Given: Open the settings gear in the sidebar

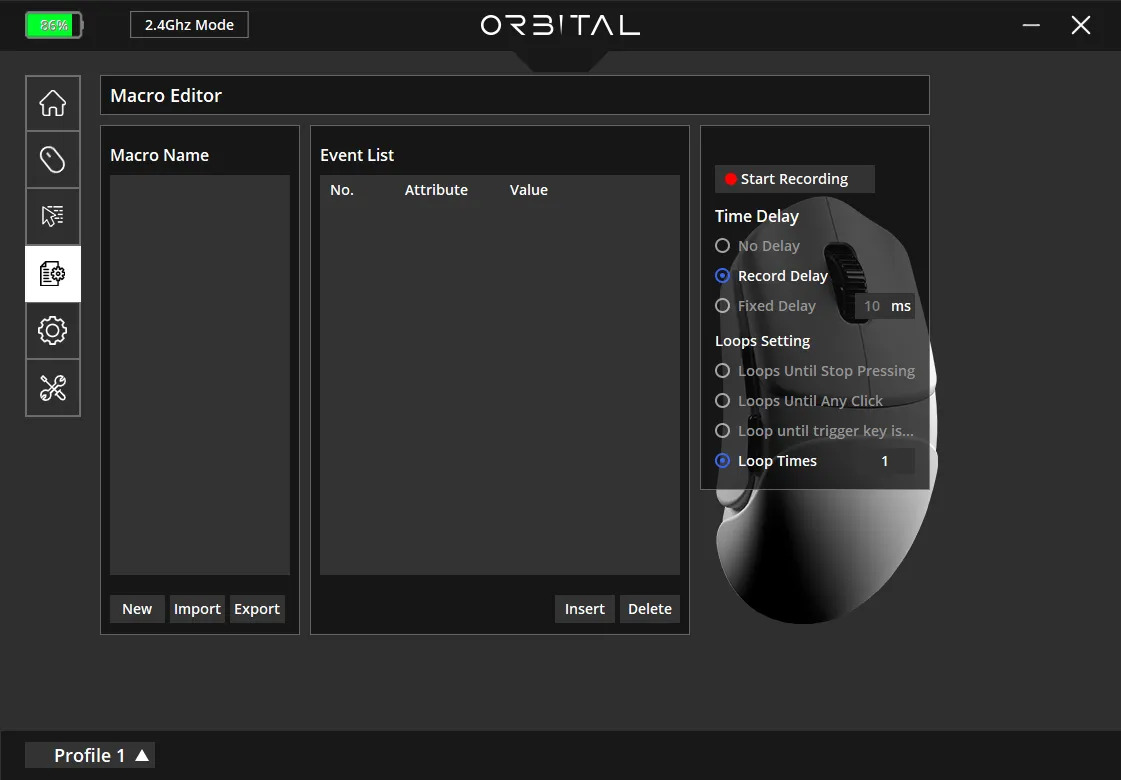Looking at the screenshot, I should click(52, 330).
